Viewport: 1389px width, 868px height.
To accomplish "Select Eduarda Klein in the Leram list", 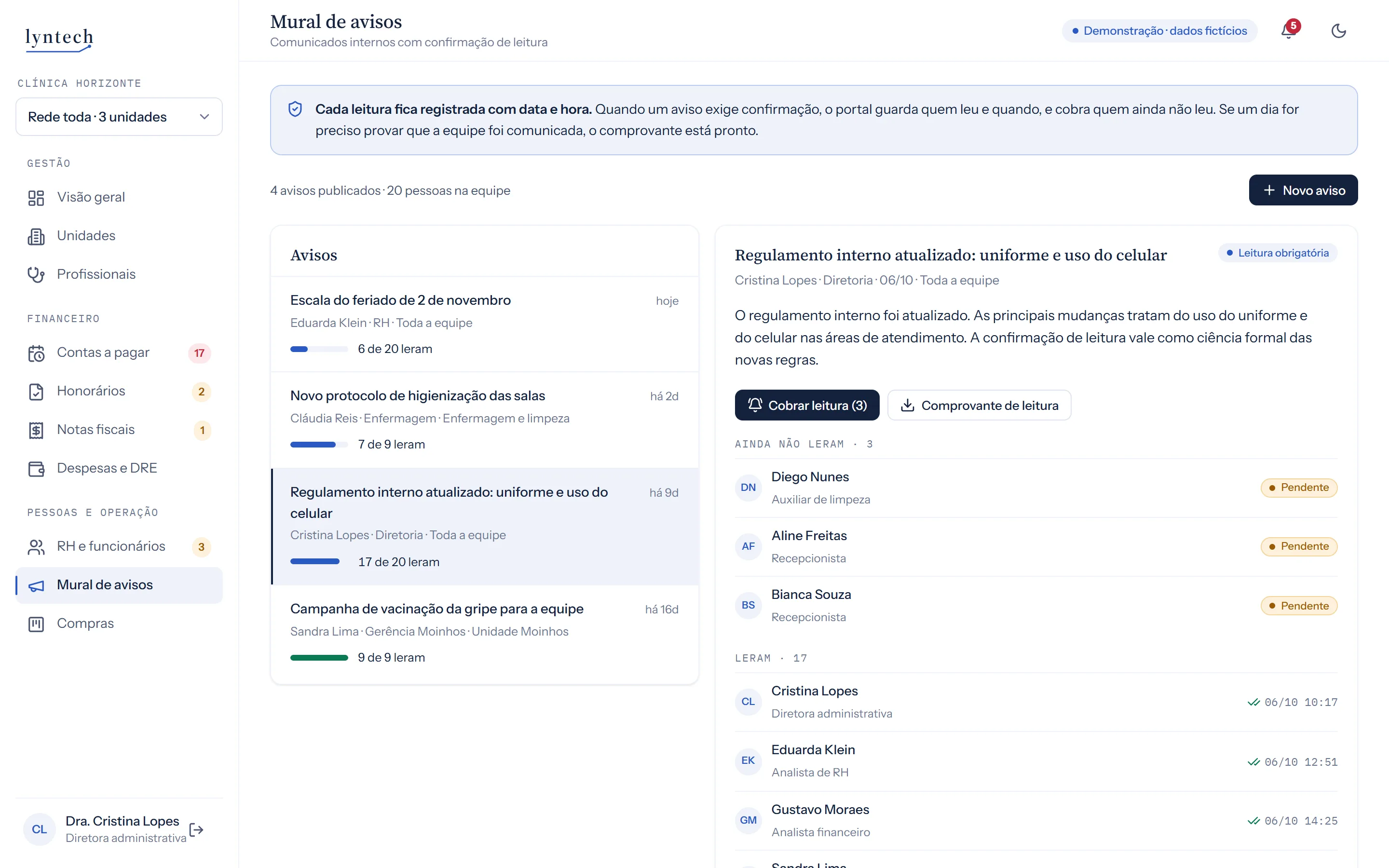I will 1036,761.
